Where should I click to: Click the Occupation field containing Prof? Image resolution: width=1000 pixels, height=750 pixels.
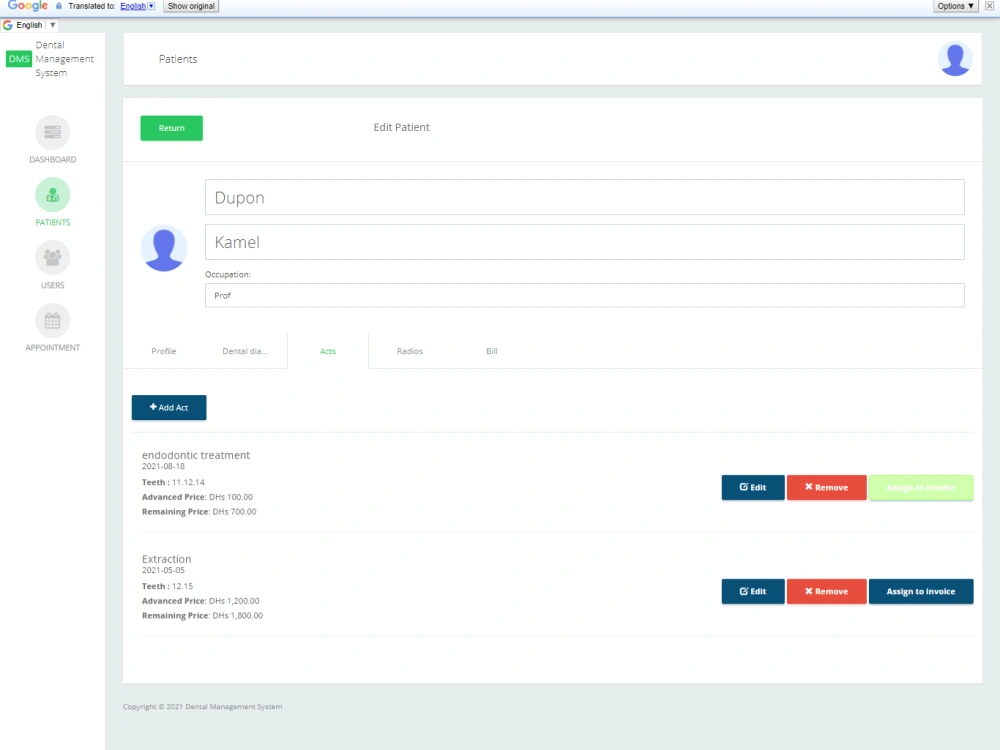point(584,295)
